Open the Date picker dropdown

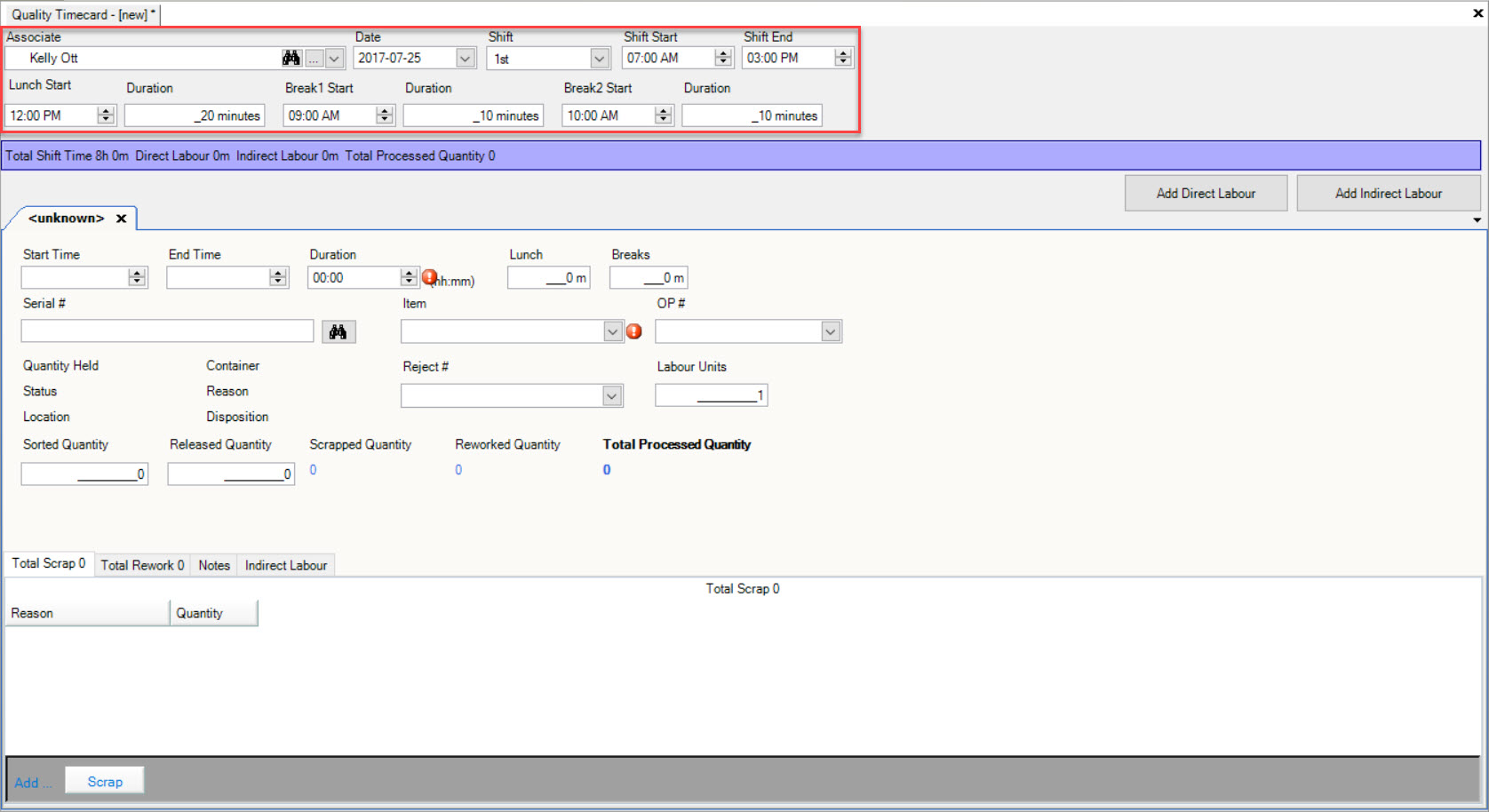466,58
